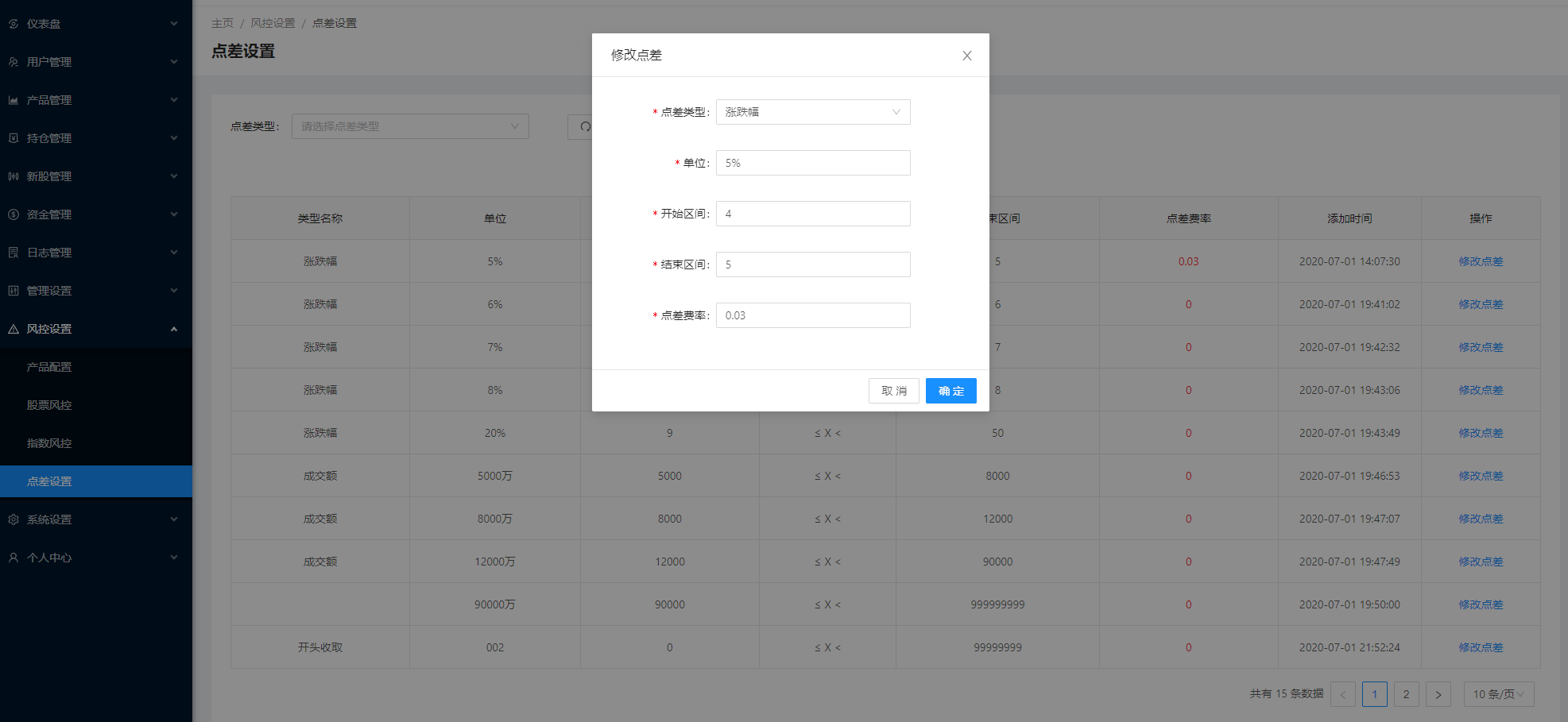Open the 点差类型 dropdown in the dialog
This screenshot has width=1568, height=722.
pyautogui.click(x=812, y=112)
